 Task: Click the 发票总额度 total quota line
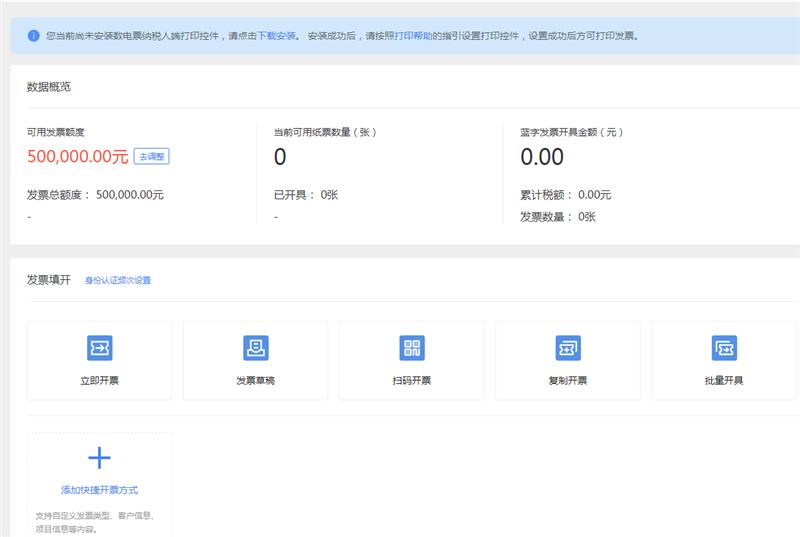95,195
